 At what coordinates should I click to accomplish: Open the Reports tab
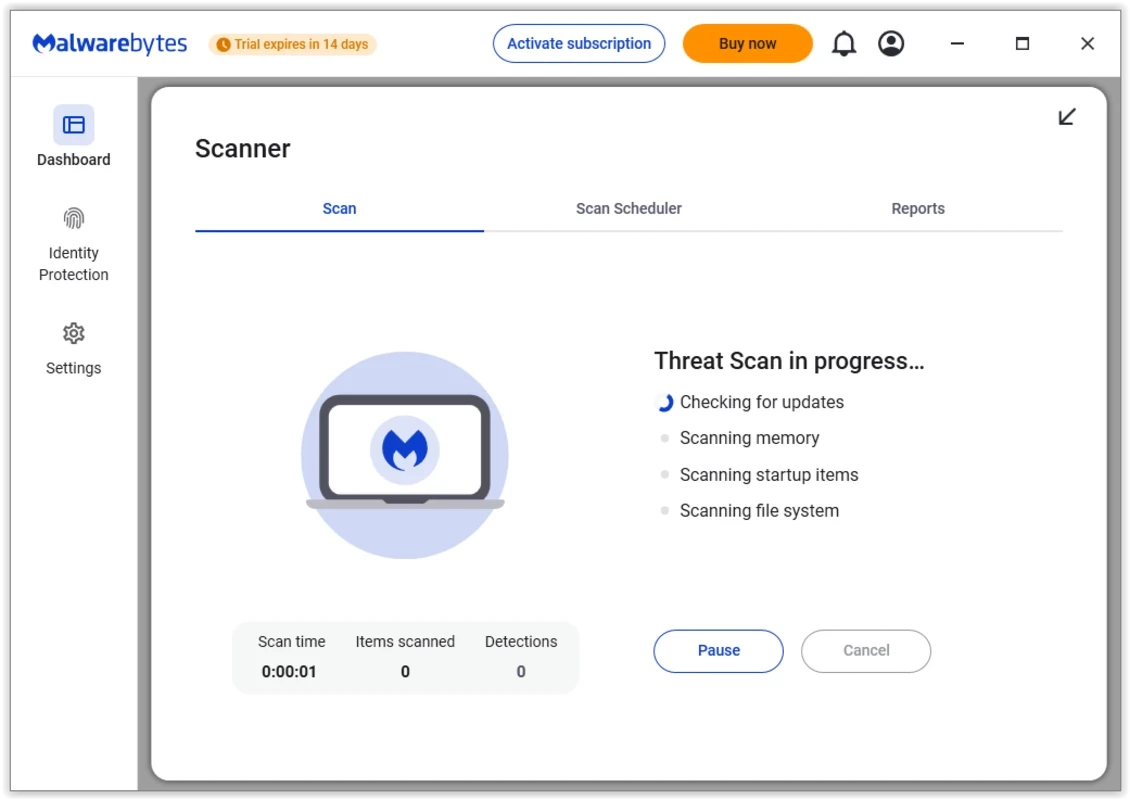coord(917,209)
